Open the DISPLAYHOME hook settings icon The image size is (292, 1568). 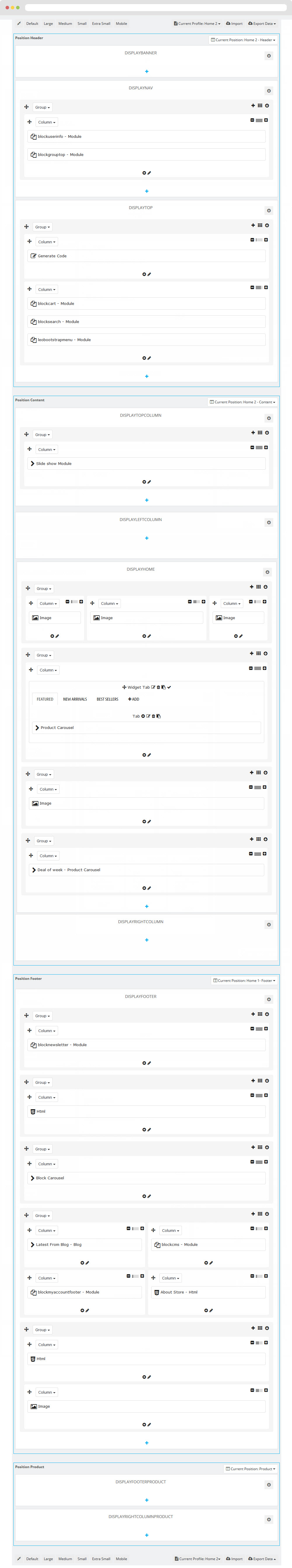[x=267, y=572]
